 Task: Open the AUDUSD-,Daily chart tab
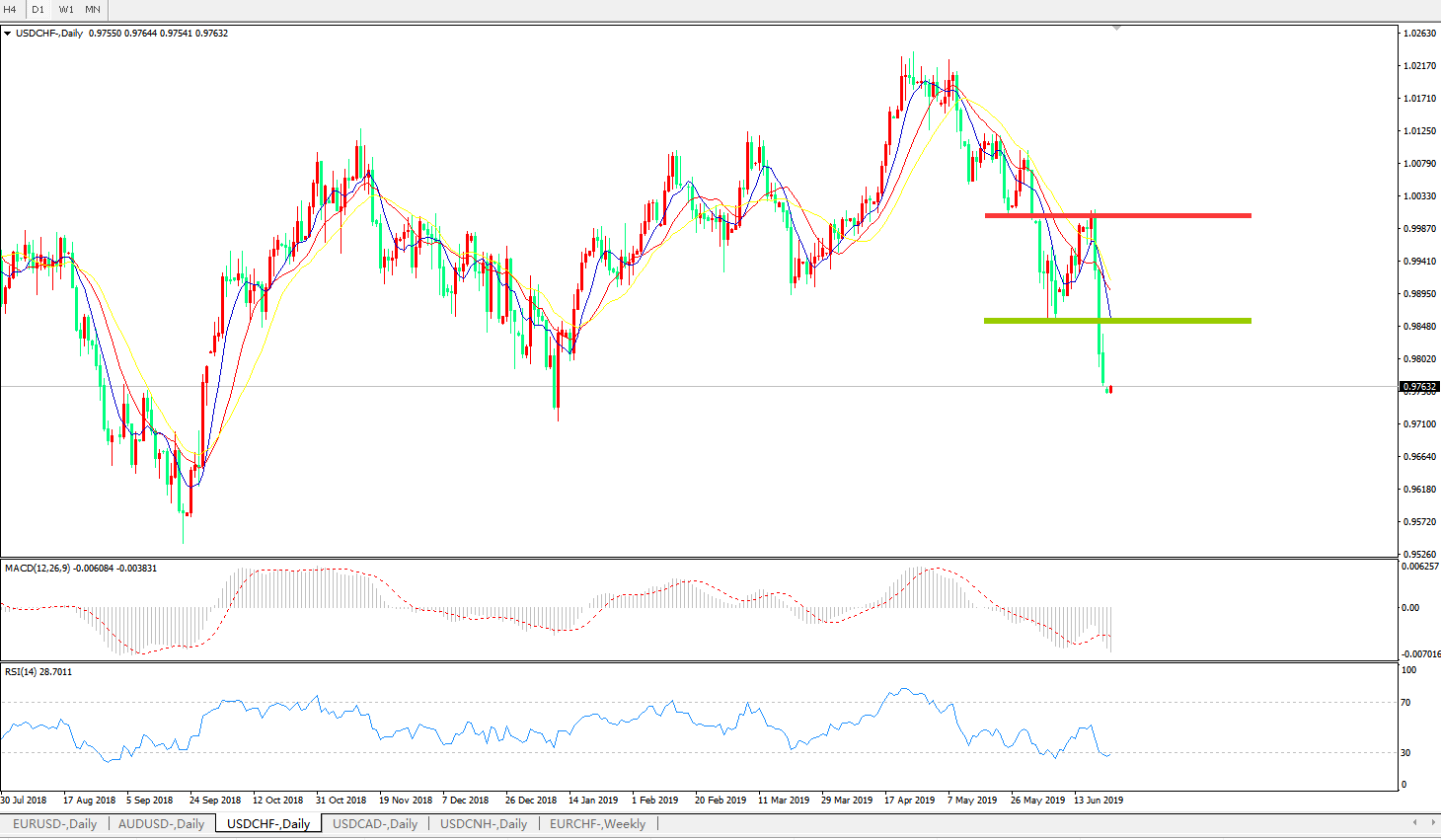pyautogui.click(x=161, y=824)
